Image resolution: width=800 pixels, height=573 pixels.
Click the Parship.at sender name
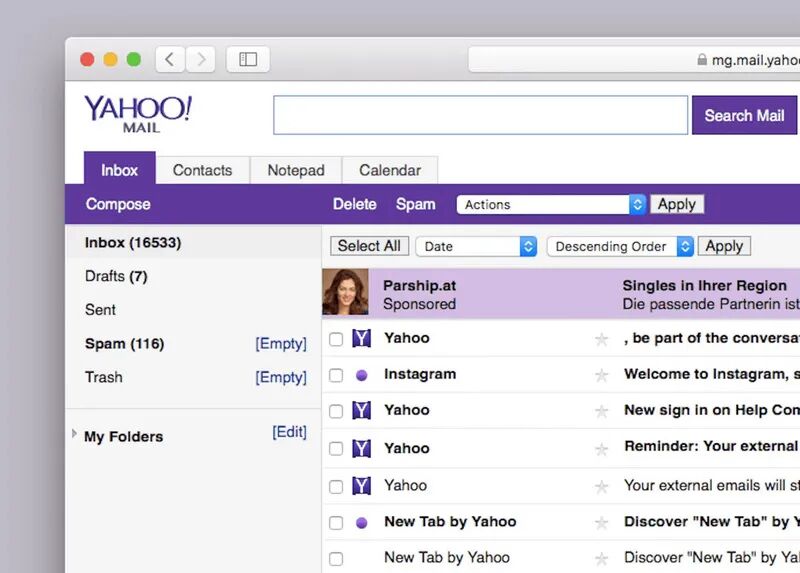click(419, 285)
